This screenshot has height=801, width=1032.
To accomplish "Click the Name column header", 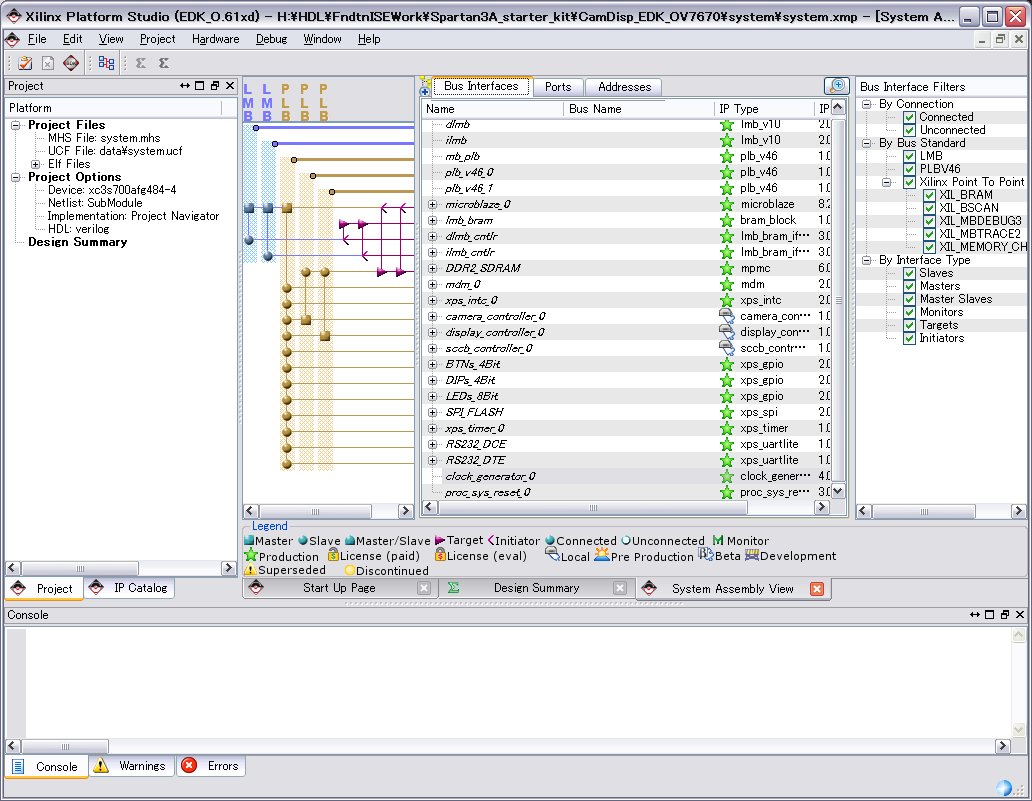I will [493, 109].
